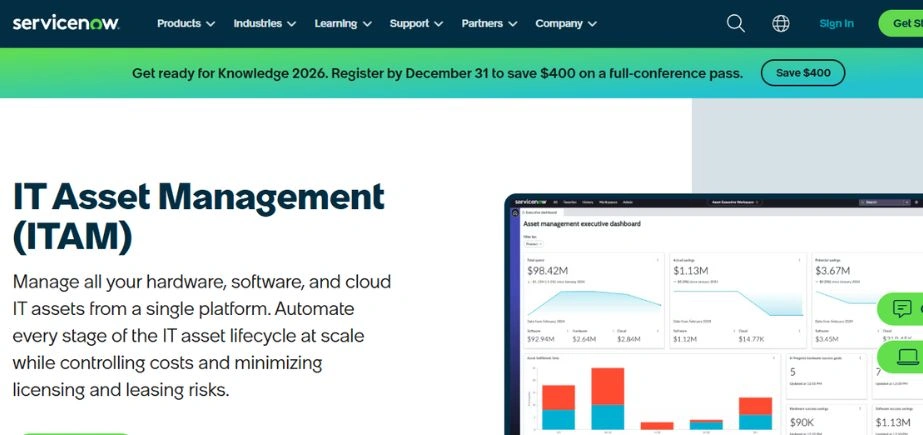This screenshot has width=923, height=435.
Task: Click the Save $400 button
Action: coord(803,73)
